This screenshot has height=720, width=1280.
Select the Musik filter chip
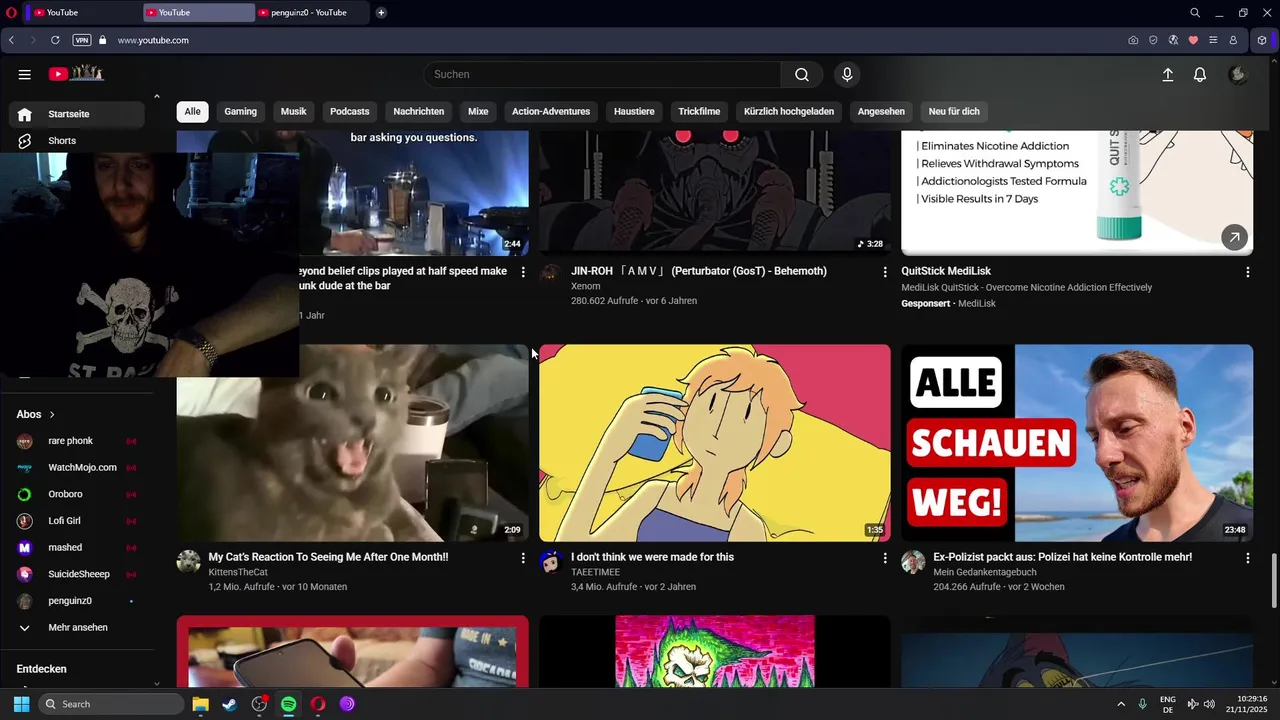click(x=294, y=111)
